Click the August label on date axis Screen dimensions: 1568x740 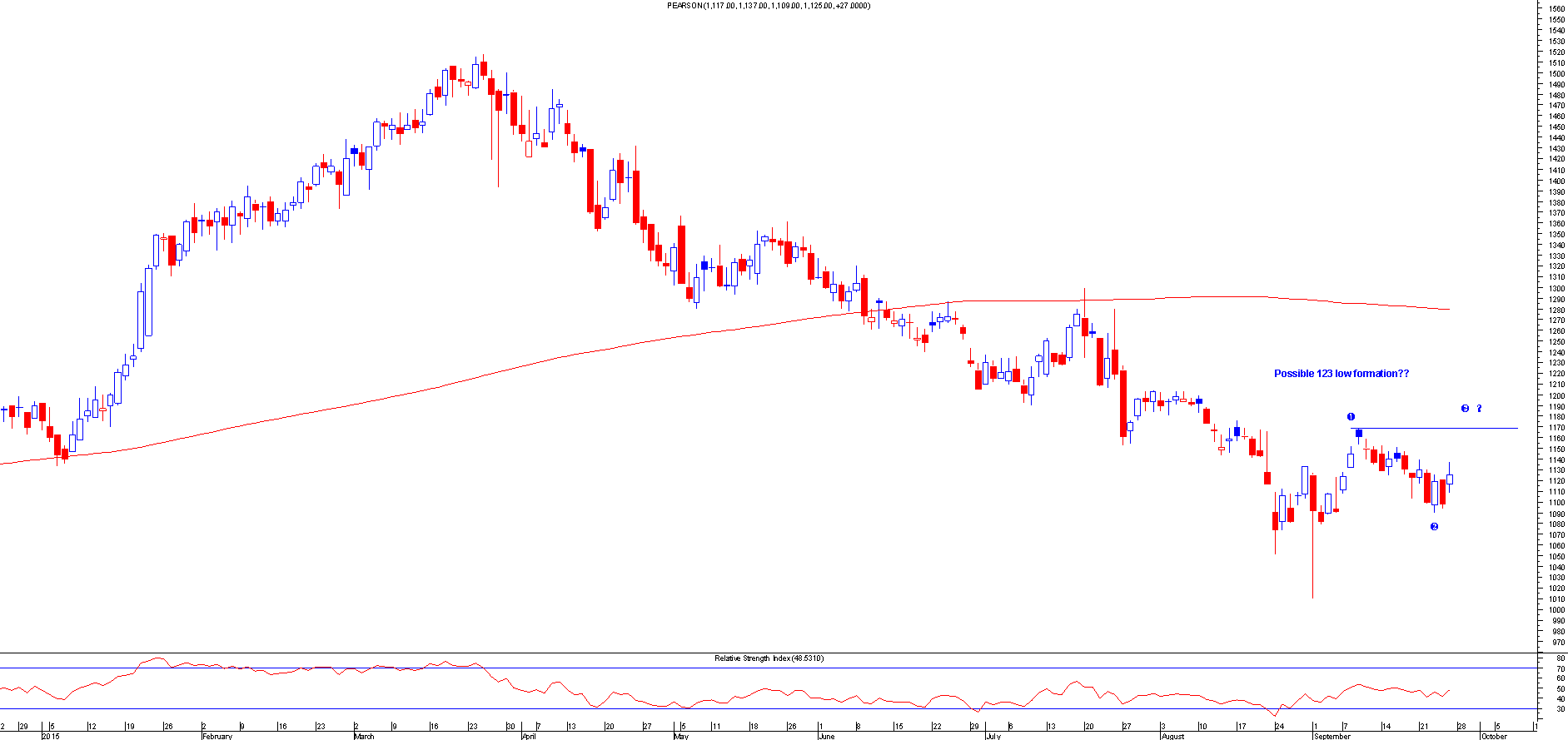(x=1172, y=736)
